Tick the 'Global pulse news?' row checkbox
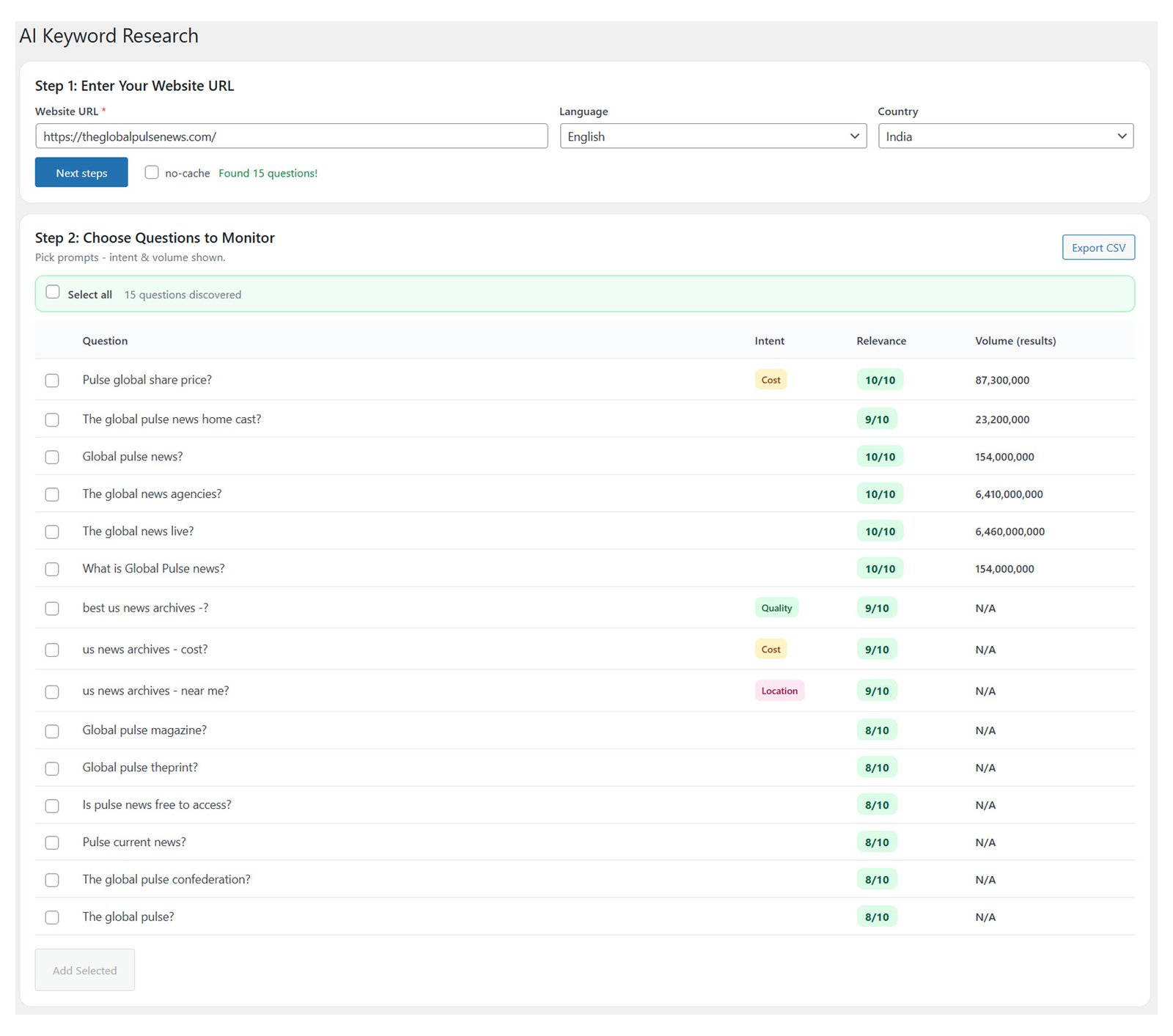The height and width of the screenshot is (1036, 1173). coord(52,458)
